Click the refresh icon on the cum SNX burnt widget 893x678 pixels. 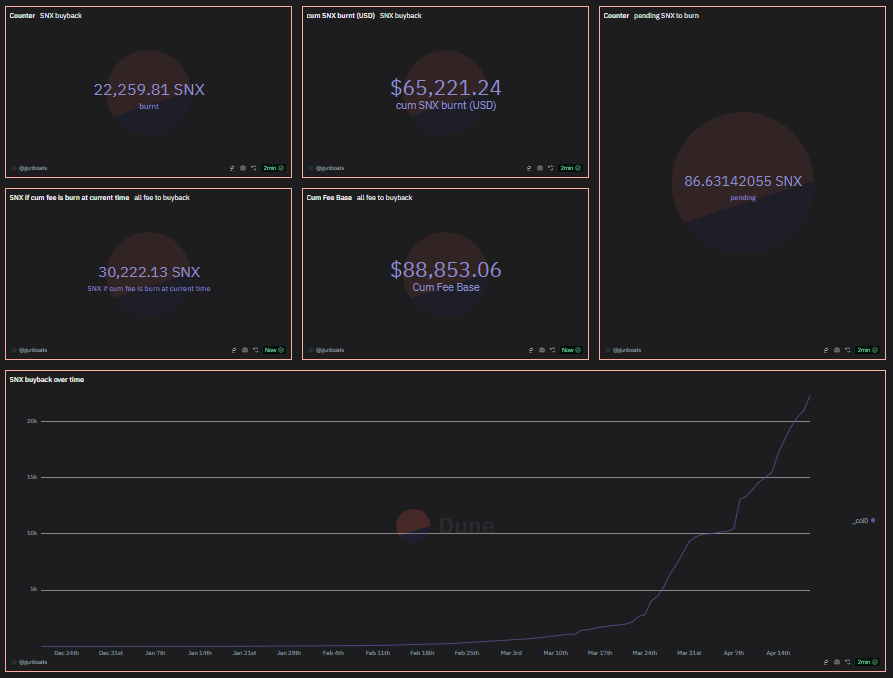pos(550,168)
